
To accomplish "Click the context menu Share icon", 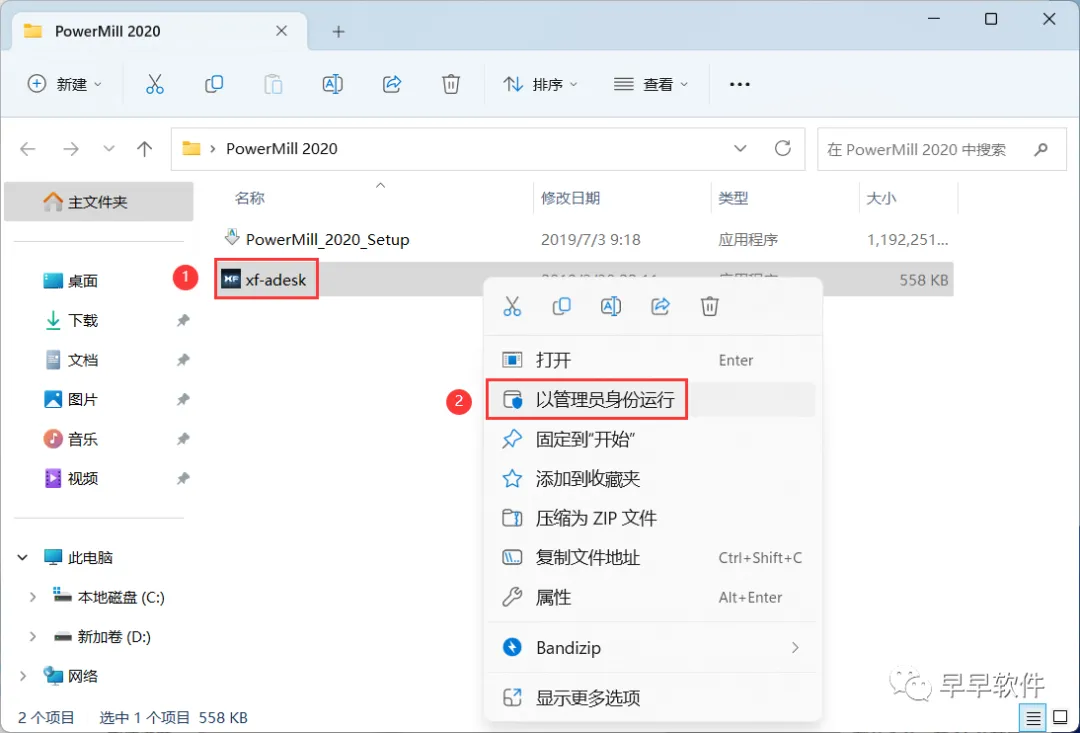I will point(661,306).
